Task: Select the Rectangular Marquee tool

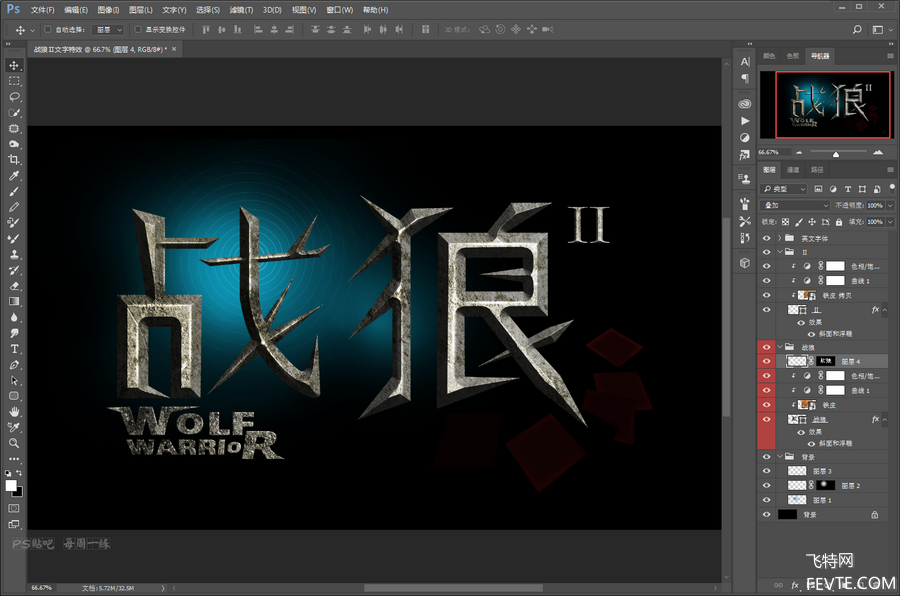Action: pos(14,81)
